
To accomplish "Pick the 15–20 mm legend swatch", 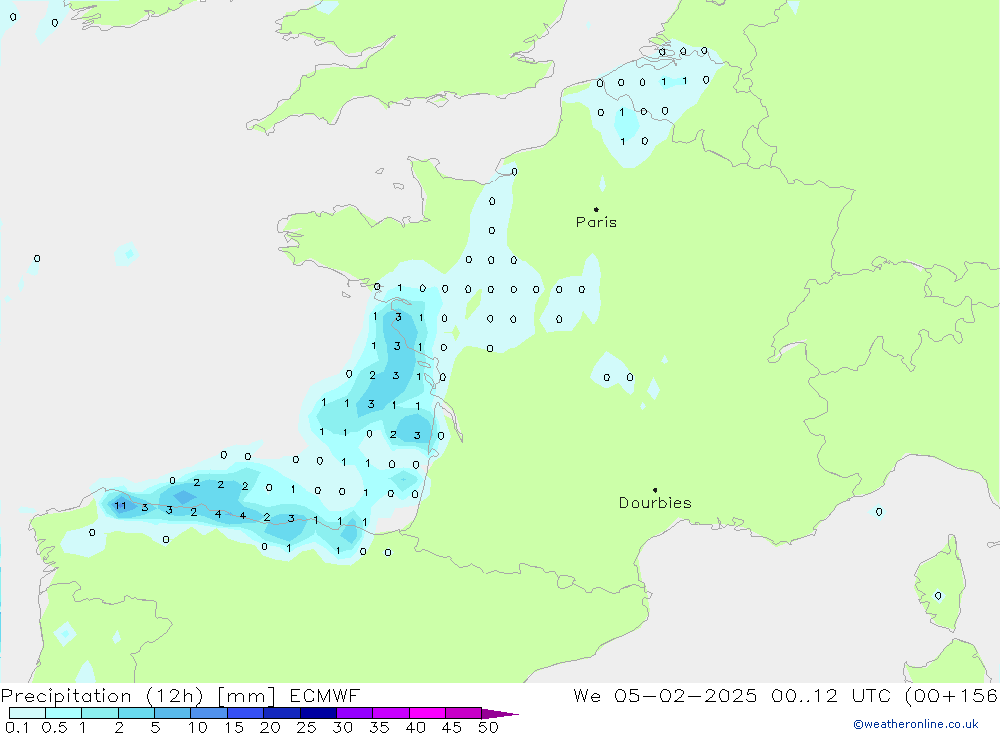I will [246, 713].
